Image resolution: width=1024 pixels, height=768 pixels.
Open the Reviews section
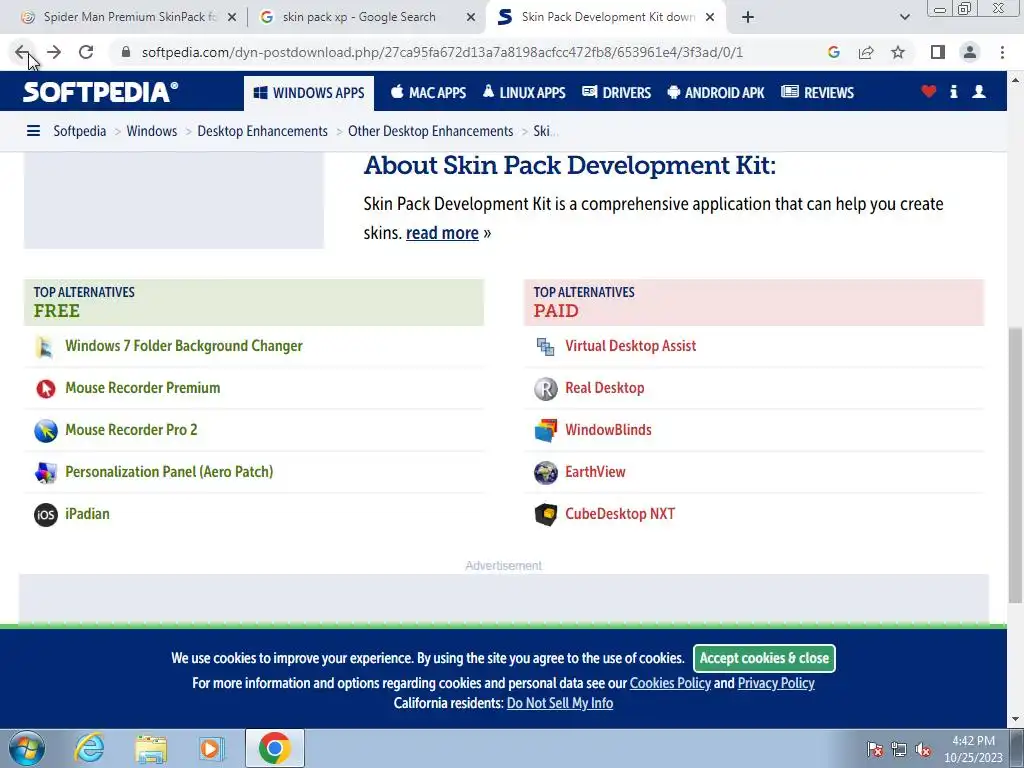(x=818, y=93)
